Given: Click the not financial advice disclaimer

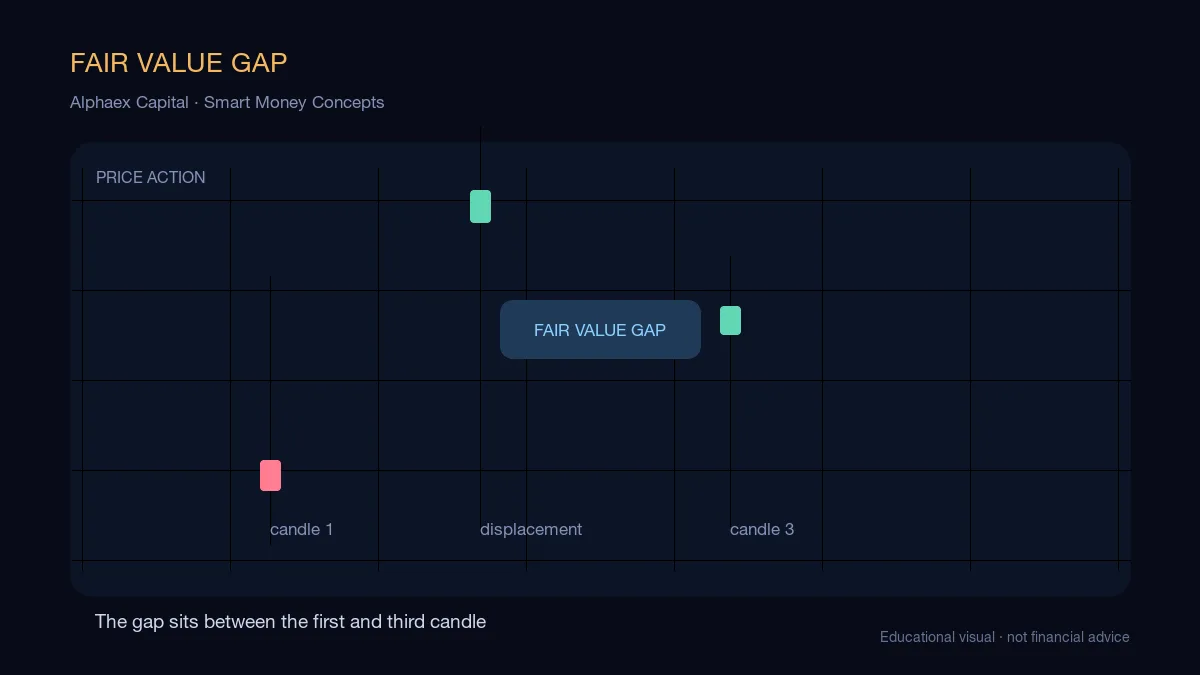Looking at the screenshot, I should (1068, 637).
